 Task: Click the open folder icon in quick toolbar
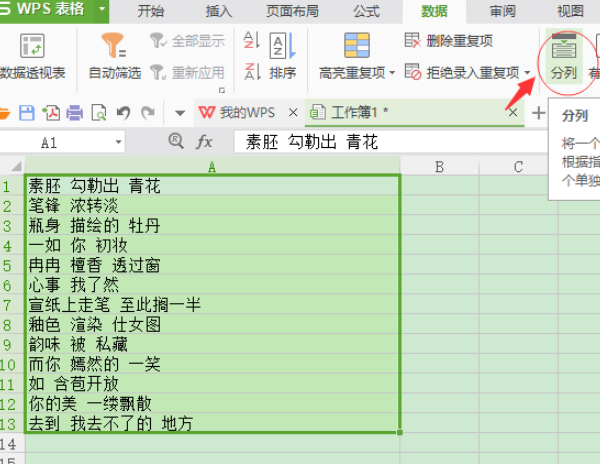point(4,113)
